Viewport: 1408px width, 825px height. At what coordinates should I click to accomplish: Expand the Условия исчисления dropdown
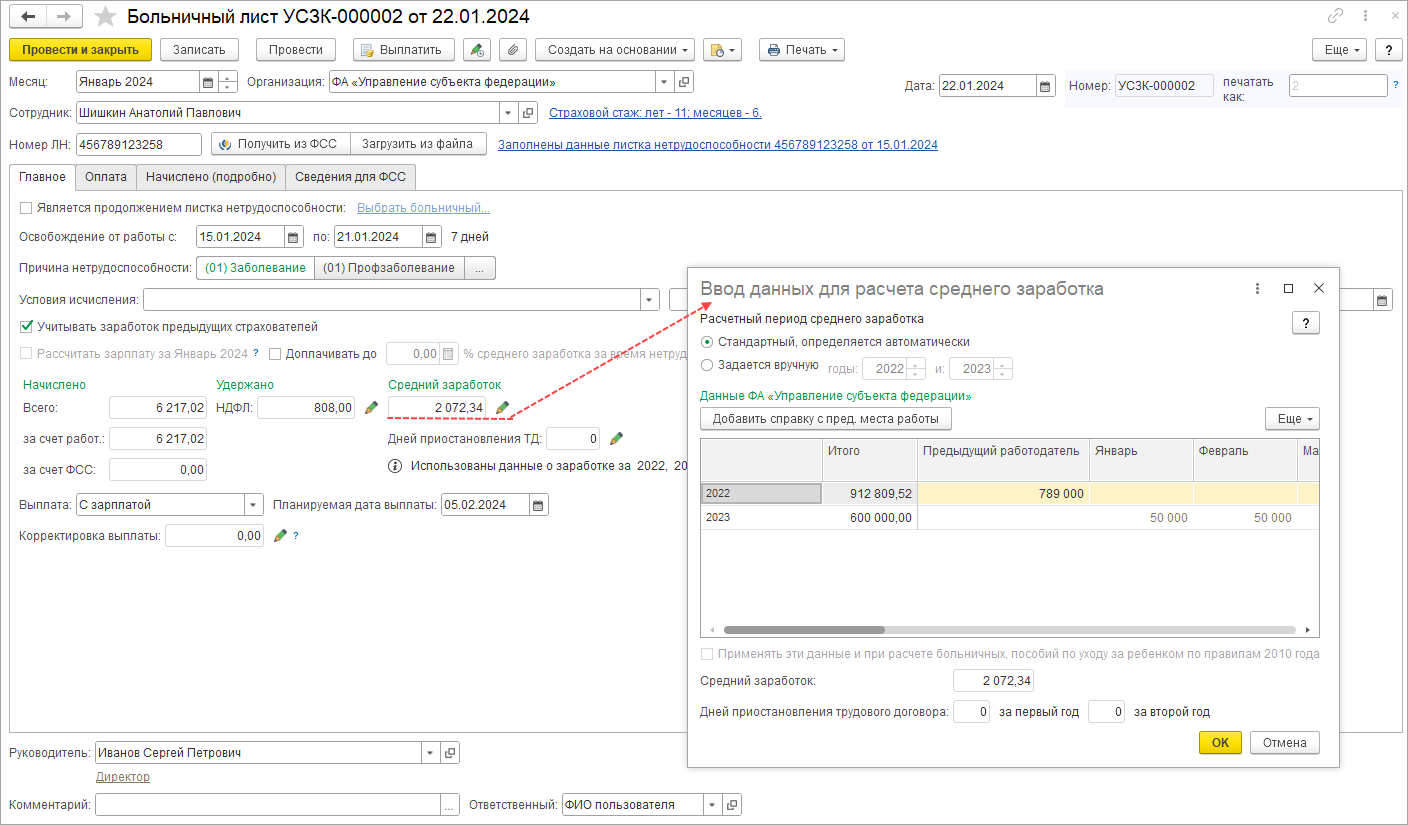click(650, 299)
